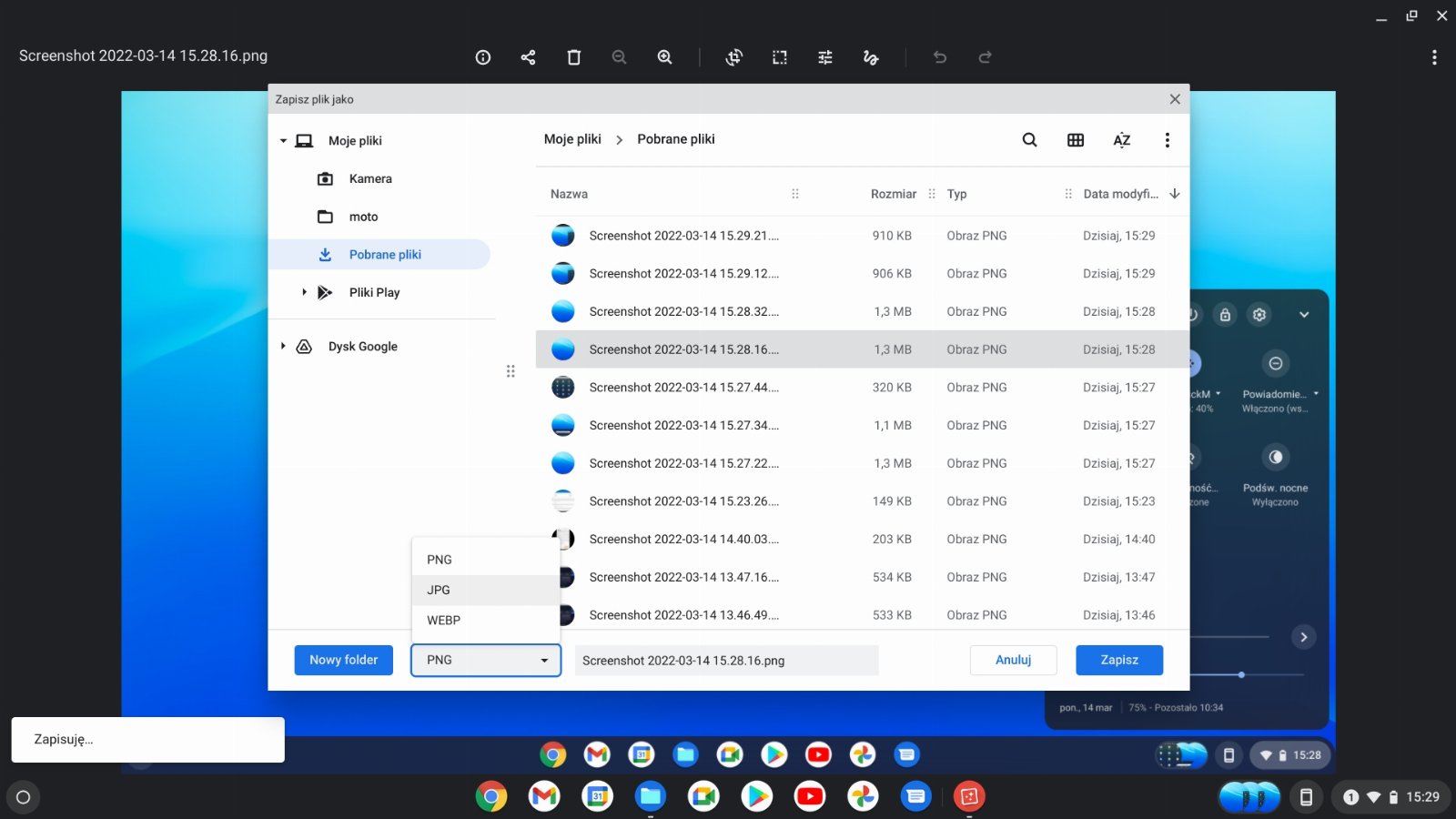Open the lighting filters adjustment tool
This screenshot has width=1456, height=819.
pos(825,57)
